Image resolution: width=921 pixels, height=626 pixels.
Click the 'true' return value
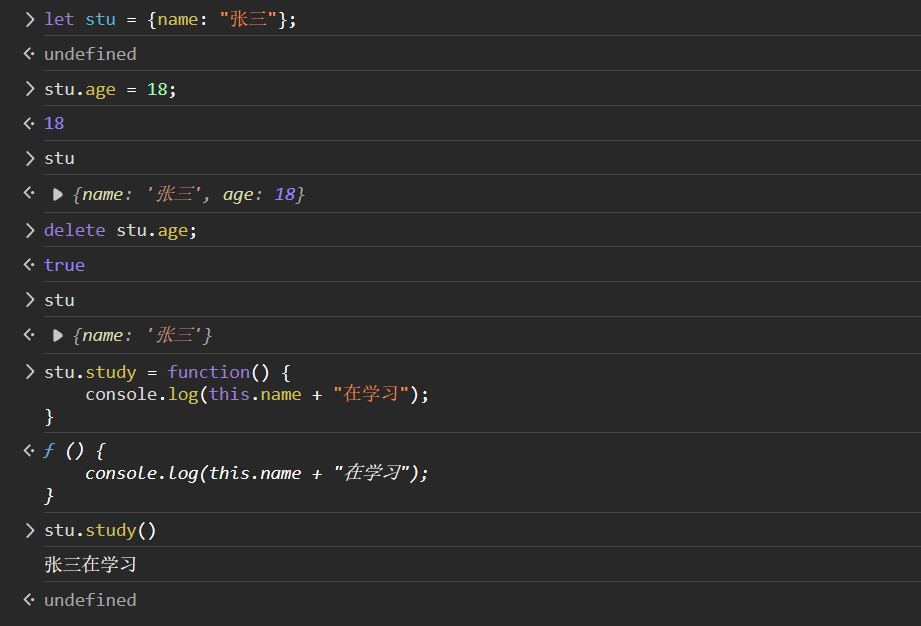pyautogui.click(x=64, y=265)
